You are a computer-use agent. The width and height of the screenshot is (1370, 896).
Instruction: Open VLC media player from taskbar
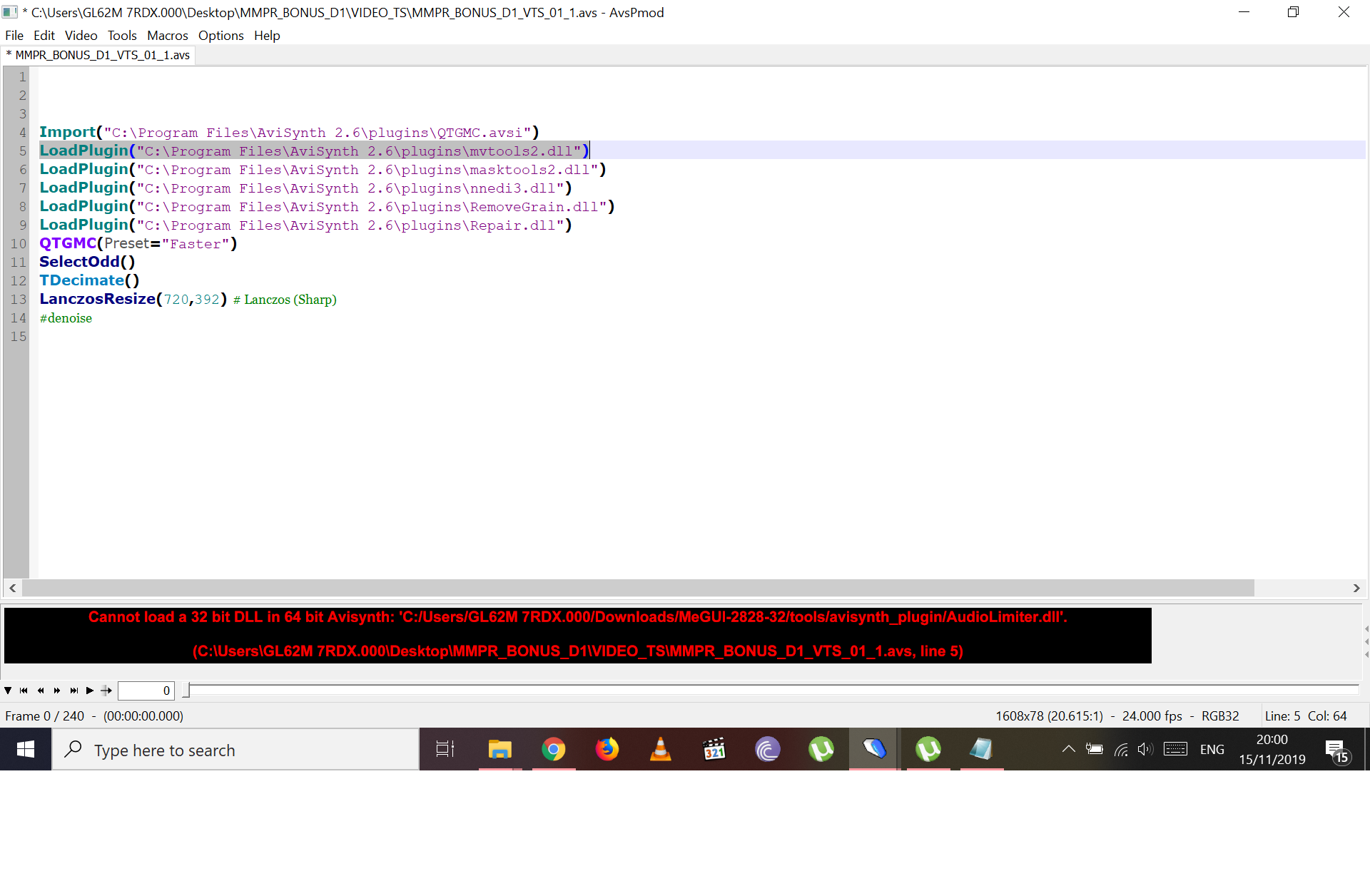coord(660,749)
